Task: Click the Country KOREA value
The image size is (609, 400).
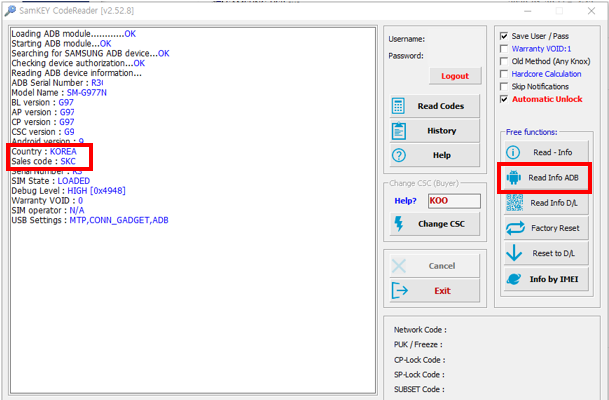Action: [x=63, y=151]
